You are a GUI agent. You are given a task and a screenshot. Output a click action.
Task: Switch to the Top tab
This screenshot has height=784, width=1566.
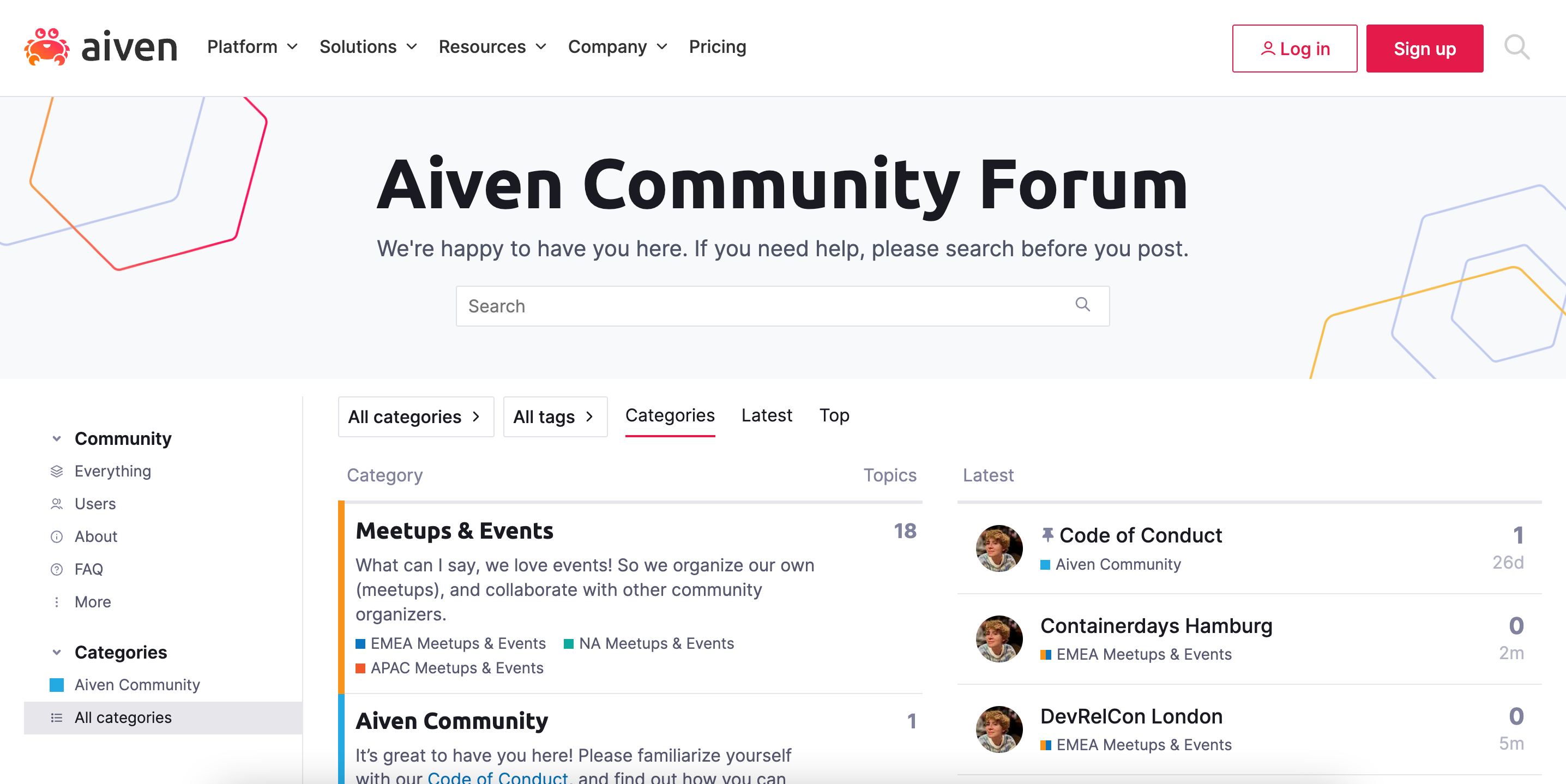coord(834,415)
